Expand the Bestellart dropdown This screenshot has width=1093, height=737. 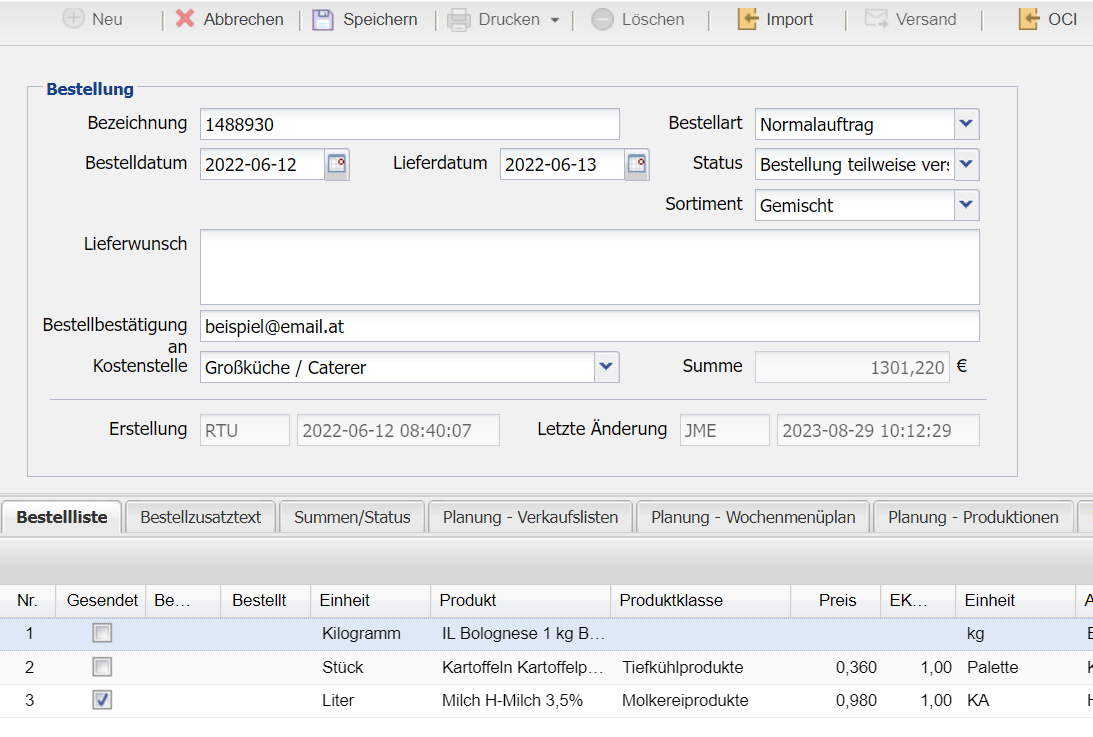tap(966, 124)
